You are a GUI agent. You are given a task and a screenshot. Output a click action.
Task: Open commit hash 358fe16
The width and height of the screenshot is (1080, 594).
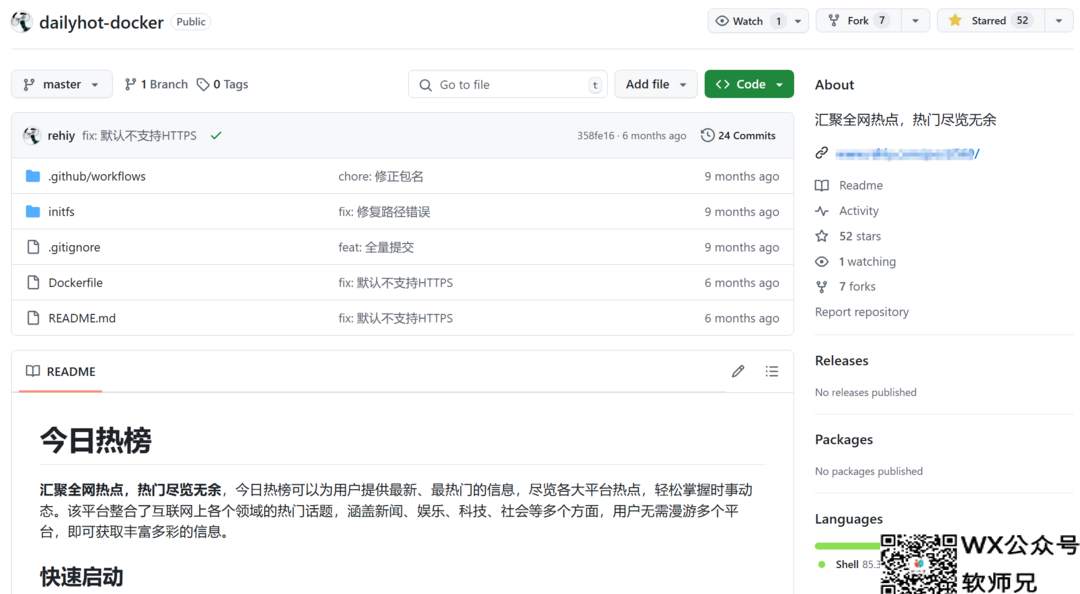coord(595,136)
